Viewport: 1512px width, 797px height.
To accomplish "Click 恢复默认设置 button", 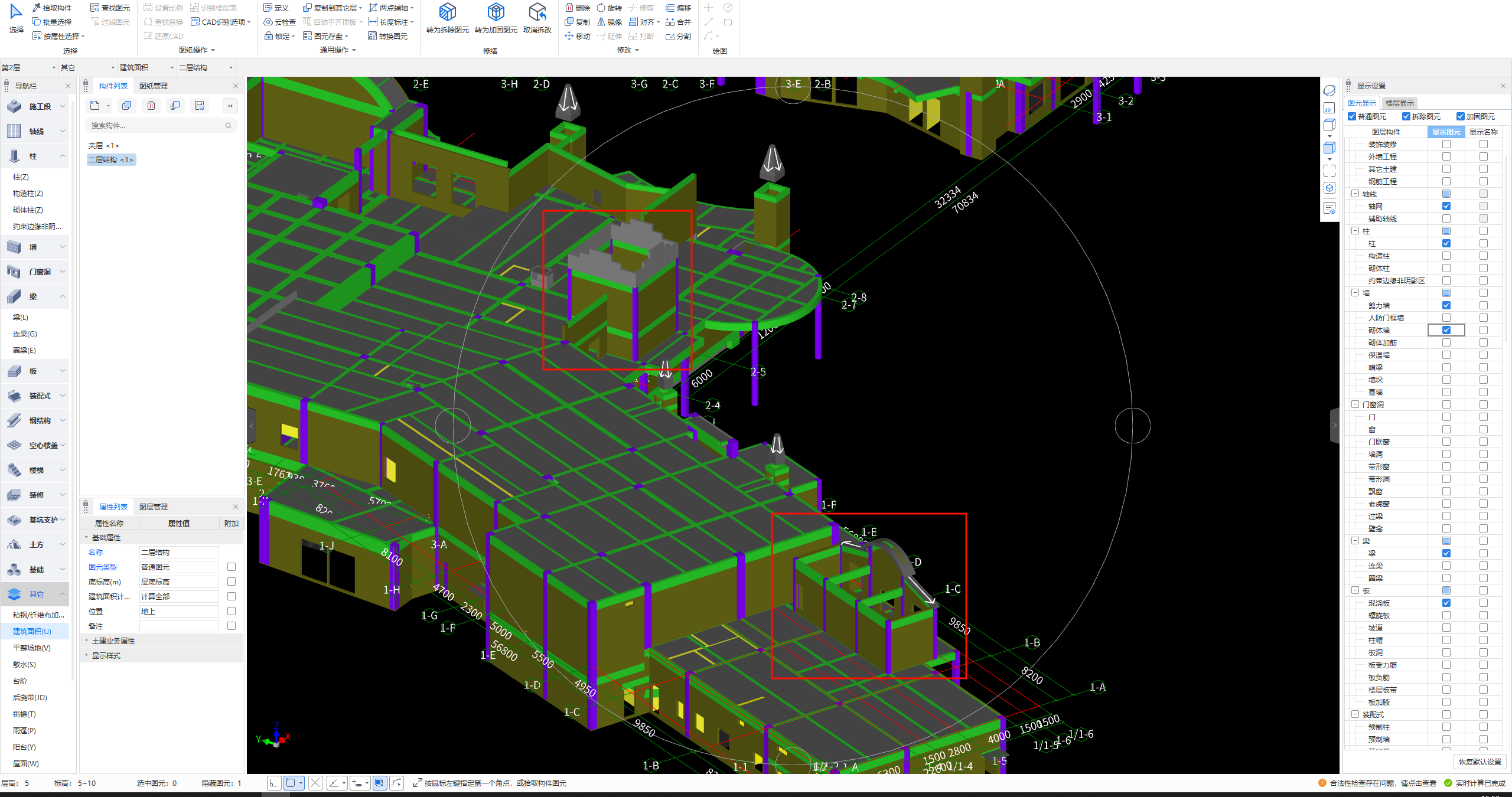I will (x=1480, y=762).
